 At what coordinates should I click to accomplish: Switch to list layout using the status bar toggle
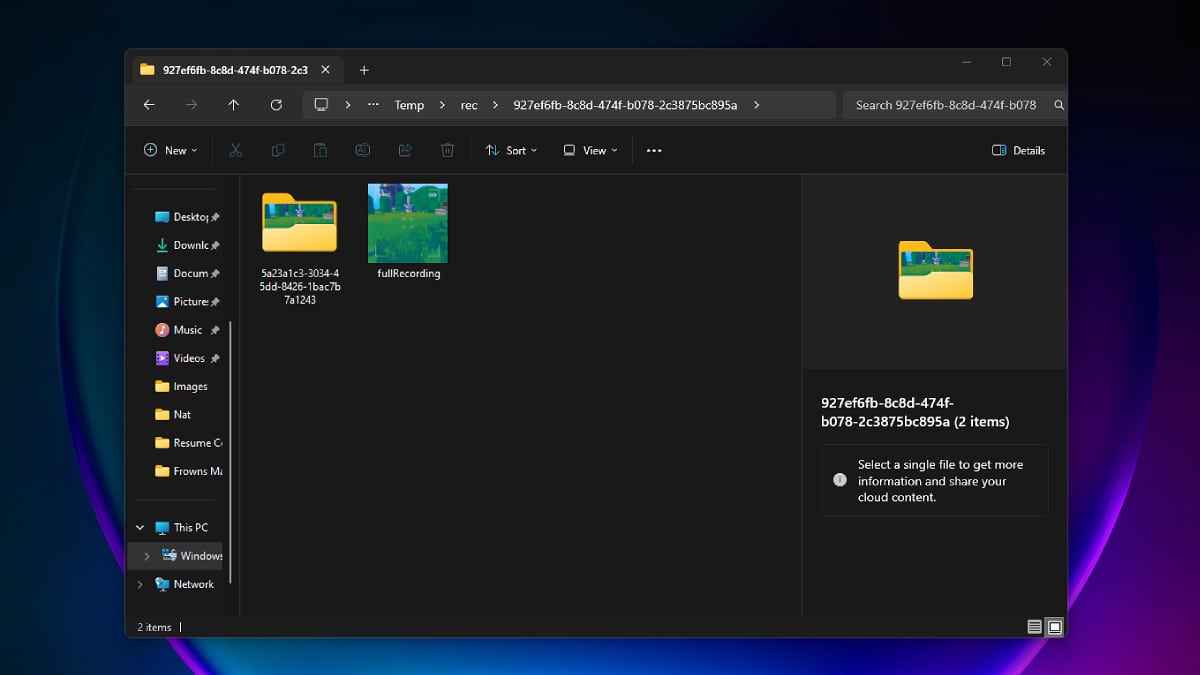tap(1033, 627)
